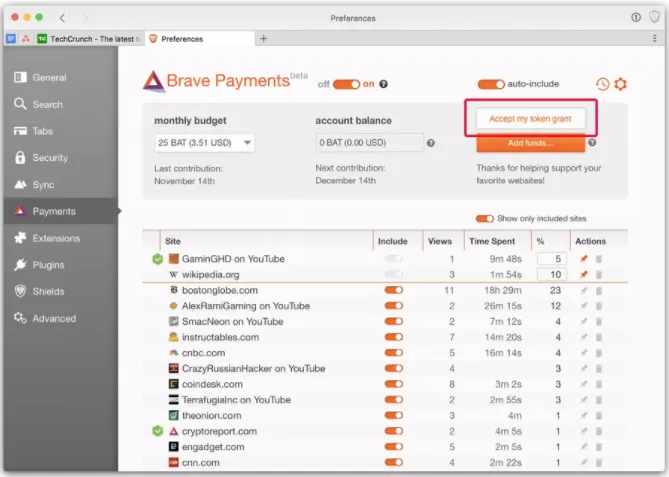Toggle include switch for coindesk.com

[x=394, y=384]
